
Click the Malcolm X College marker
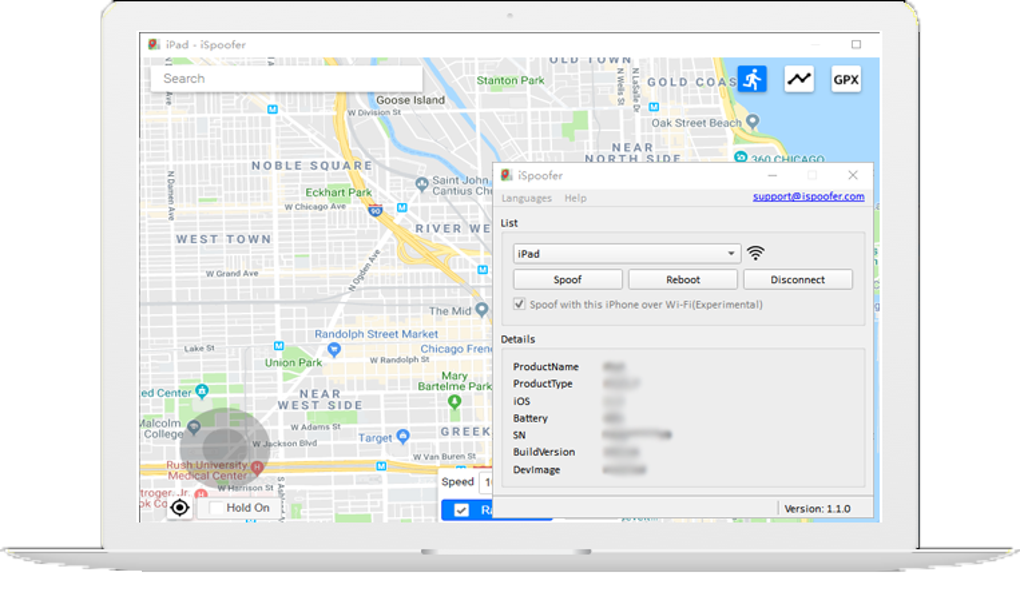tap(194, 428)
